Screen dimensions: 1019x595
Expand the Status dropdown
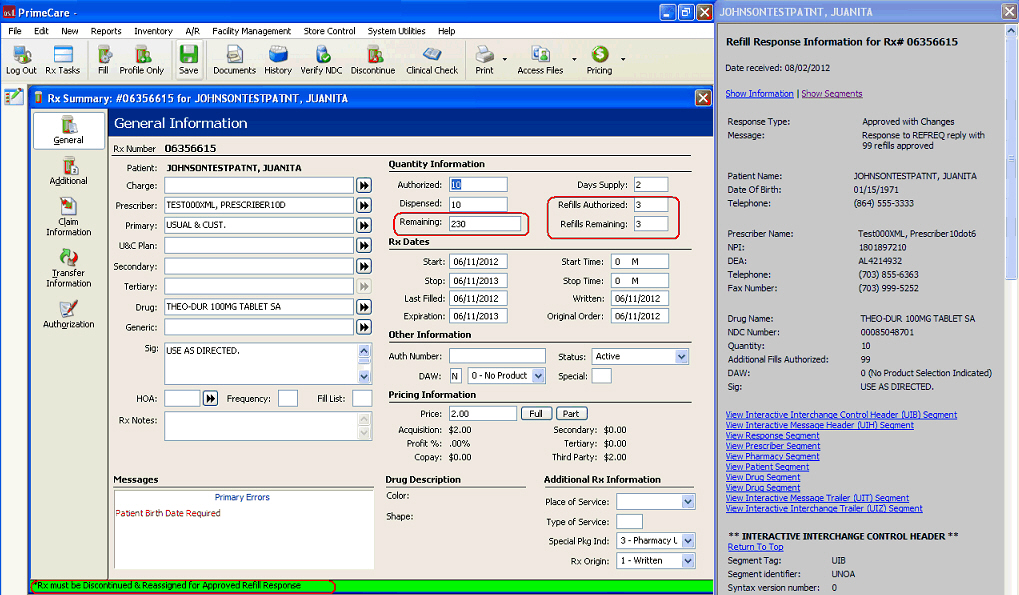pyautogui.click(x=681, y=356)
